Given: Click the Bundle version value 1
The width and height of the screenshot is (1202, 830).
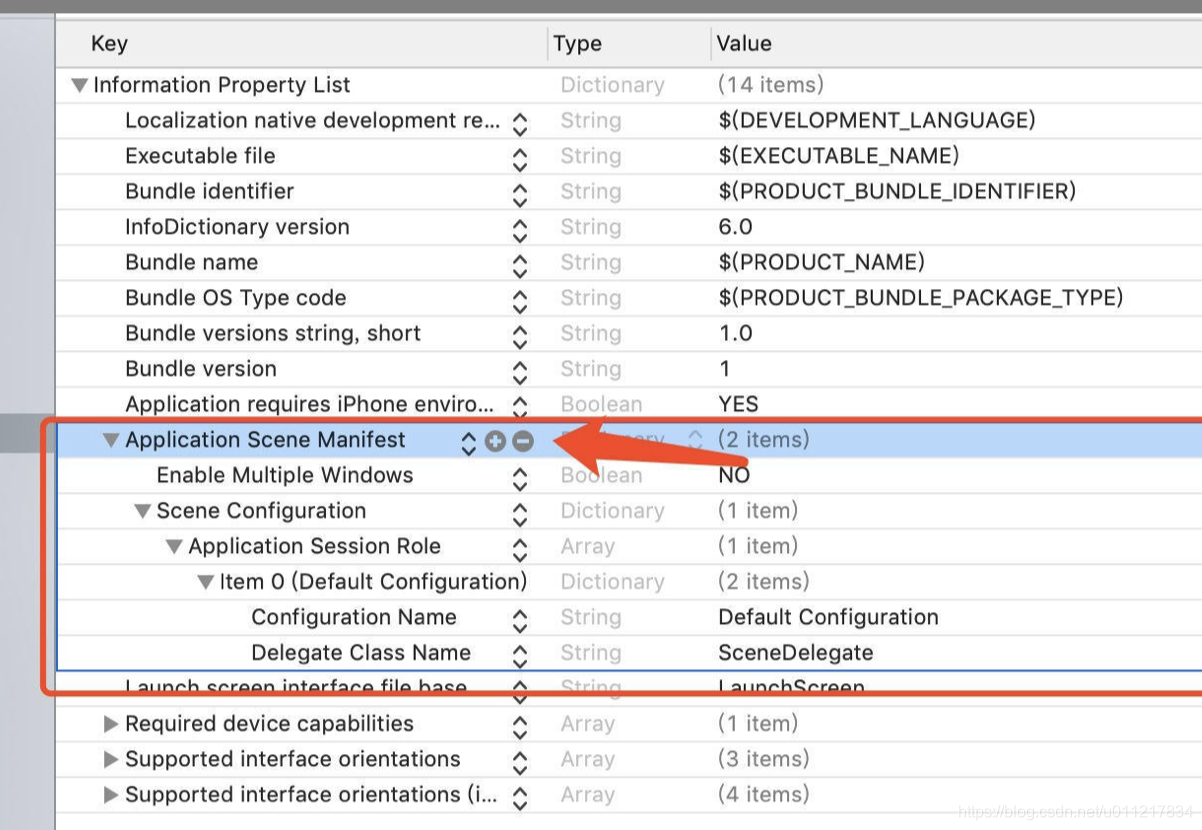Looking at the screenshot, I should point(724,369).
